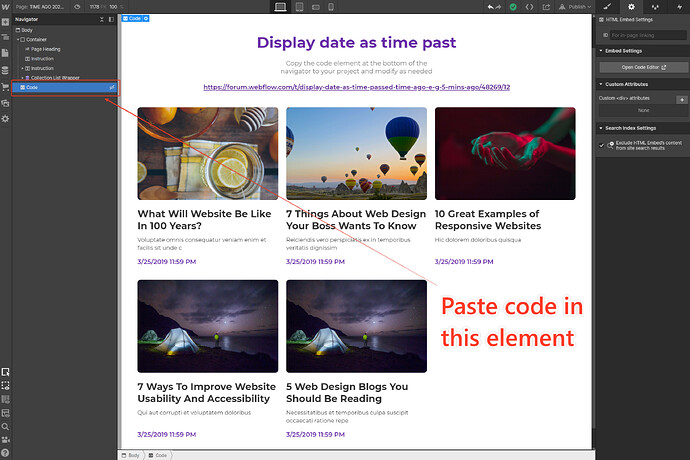Viewport: 690px width, 460px height.
Task: Click the redo arrow
Action: click(x=498, y=7)
